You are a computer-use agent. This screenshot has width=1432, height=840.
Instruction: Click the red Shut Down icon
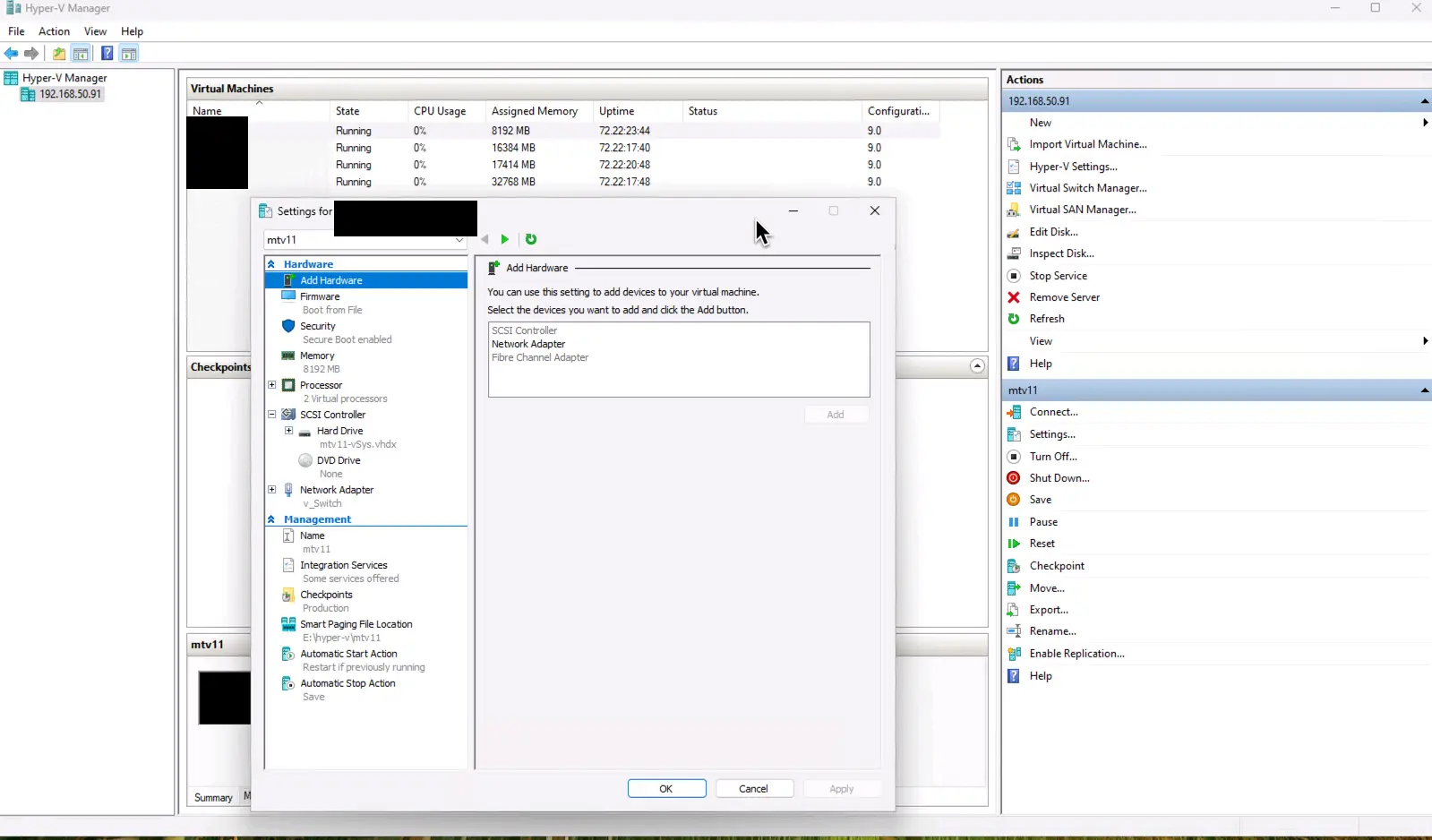(1014, 478)
